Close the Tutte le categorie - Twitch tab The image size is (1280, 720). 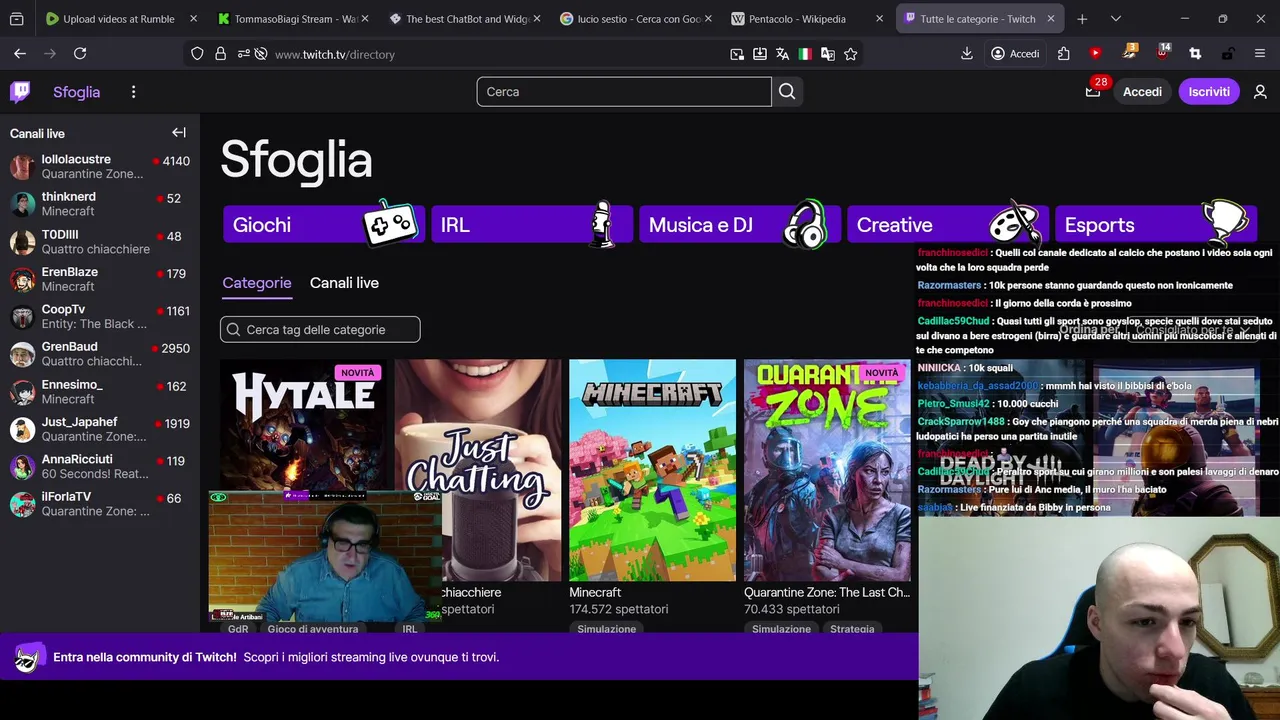(x=1050, y=19)
